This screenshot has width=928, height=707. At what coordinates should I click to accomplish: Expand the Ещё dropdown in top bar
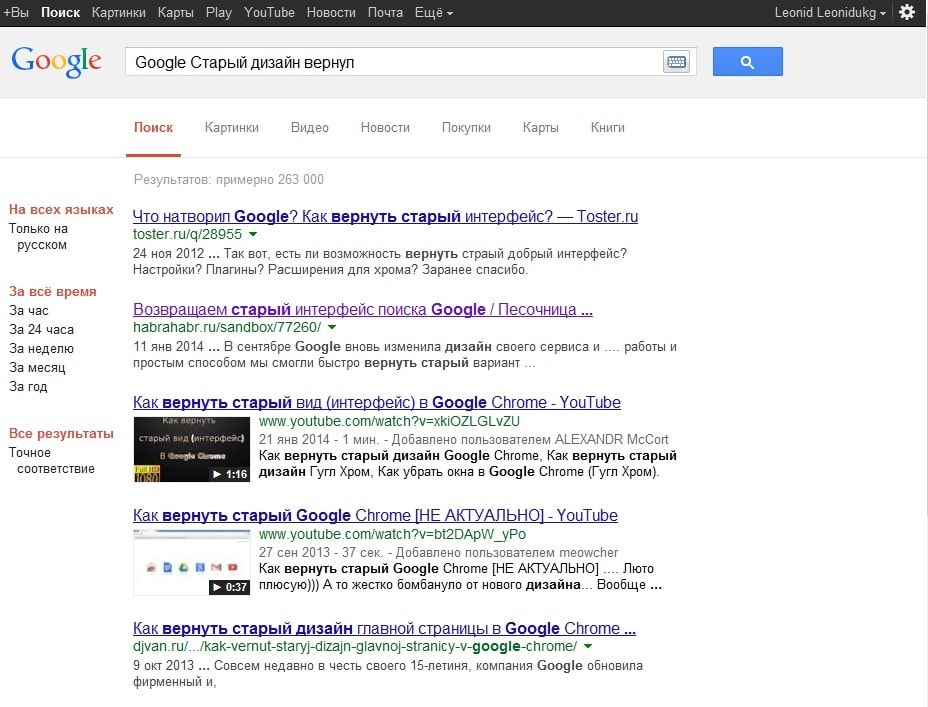(433, 12)
